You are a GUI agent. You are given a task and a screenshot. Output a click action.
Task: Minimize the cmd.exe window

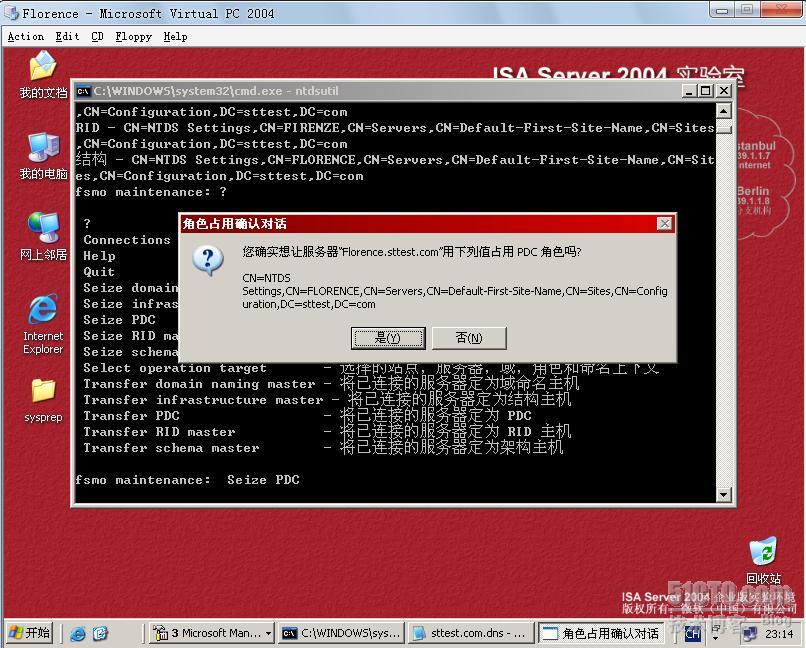click(x=690, y=91)
